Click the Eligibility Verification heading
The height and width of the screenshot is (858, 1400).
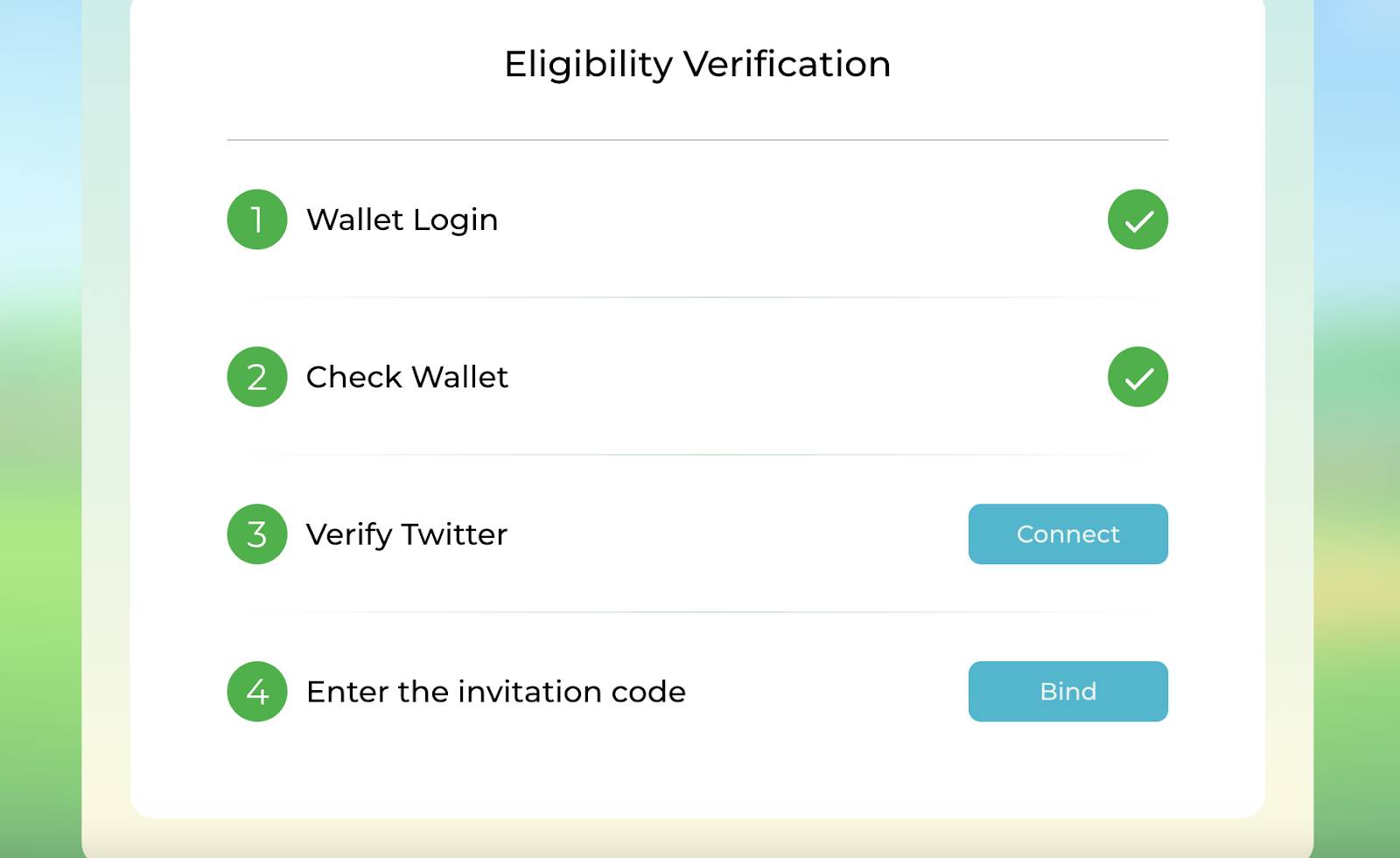[x=697, y=64]
